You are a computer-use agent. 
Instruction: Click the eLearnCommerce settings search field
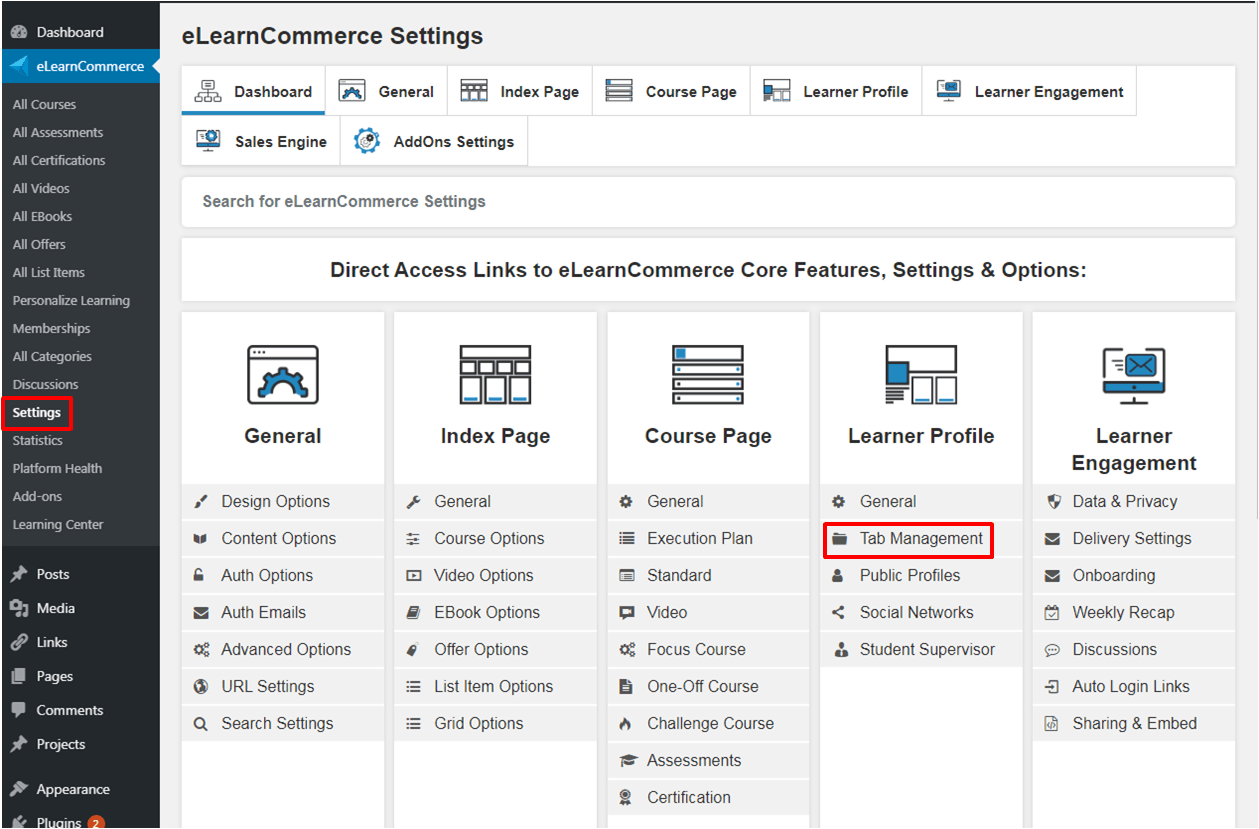[x=707, y=202]
